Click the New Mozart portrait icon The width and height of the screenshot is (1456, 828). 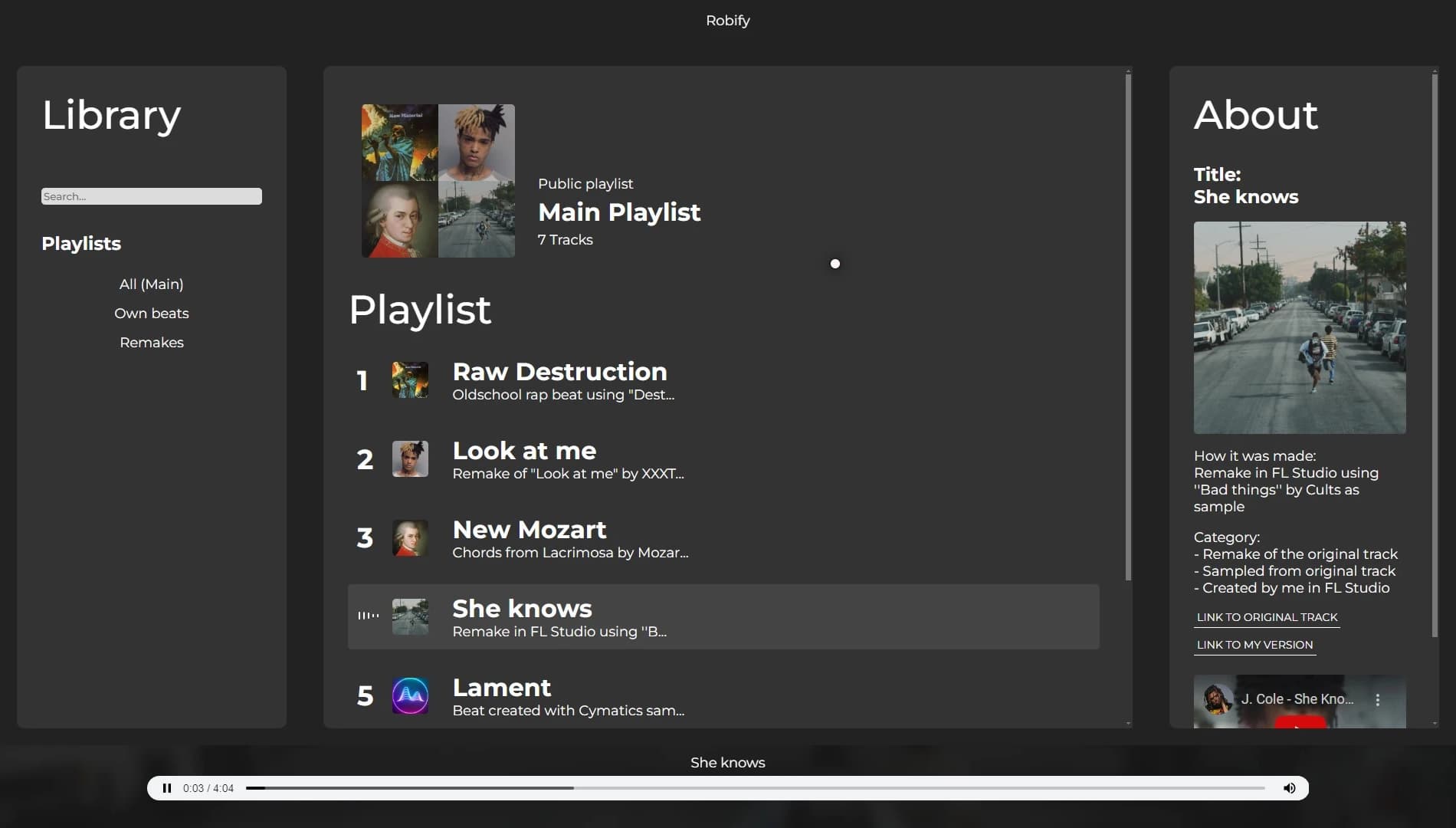click(410, 537)
